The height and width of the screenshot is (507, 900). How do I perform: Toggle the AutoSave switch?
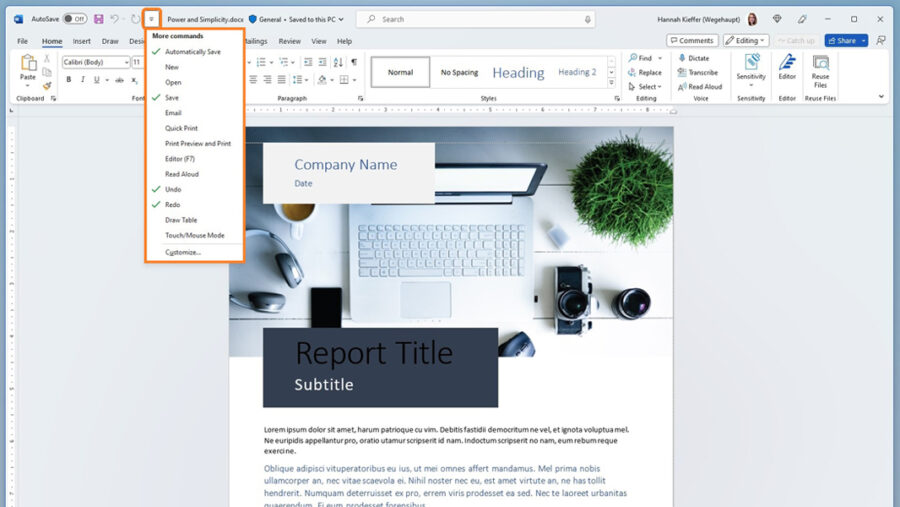coord(75,19)
